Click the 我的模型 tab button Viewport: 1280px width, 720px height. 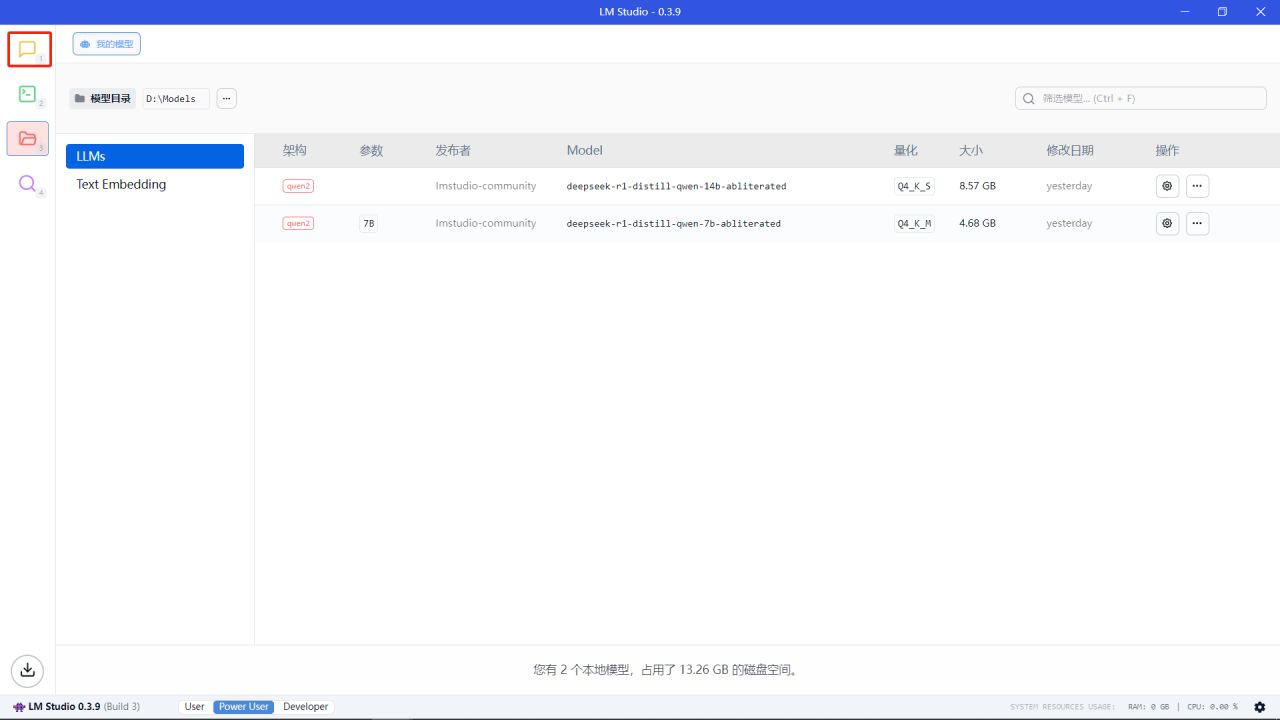point(106,44)
